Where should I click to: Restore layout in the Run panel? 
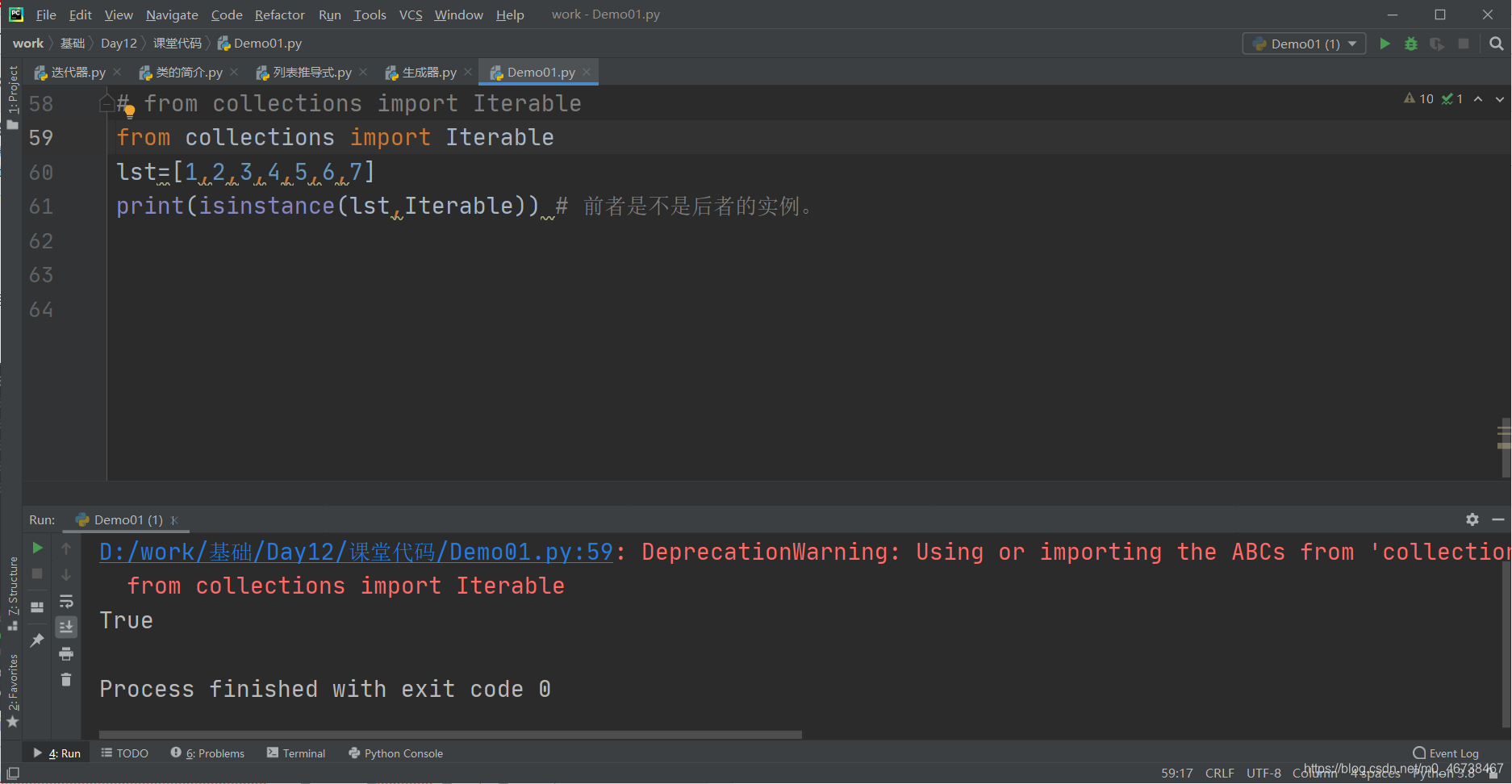pyautogui.click(x=37, y=607)
